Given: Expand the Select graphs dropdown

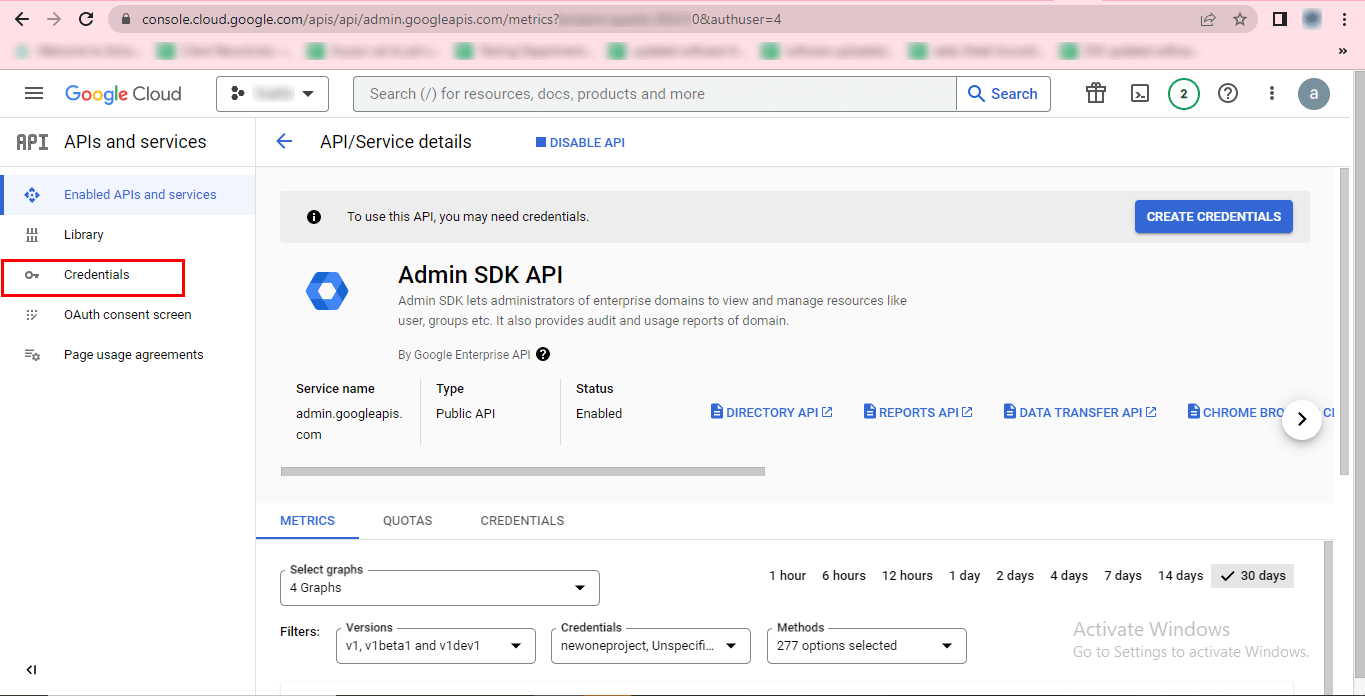Looking at the screenshot, I should [440, 588].
